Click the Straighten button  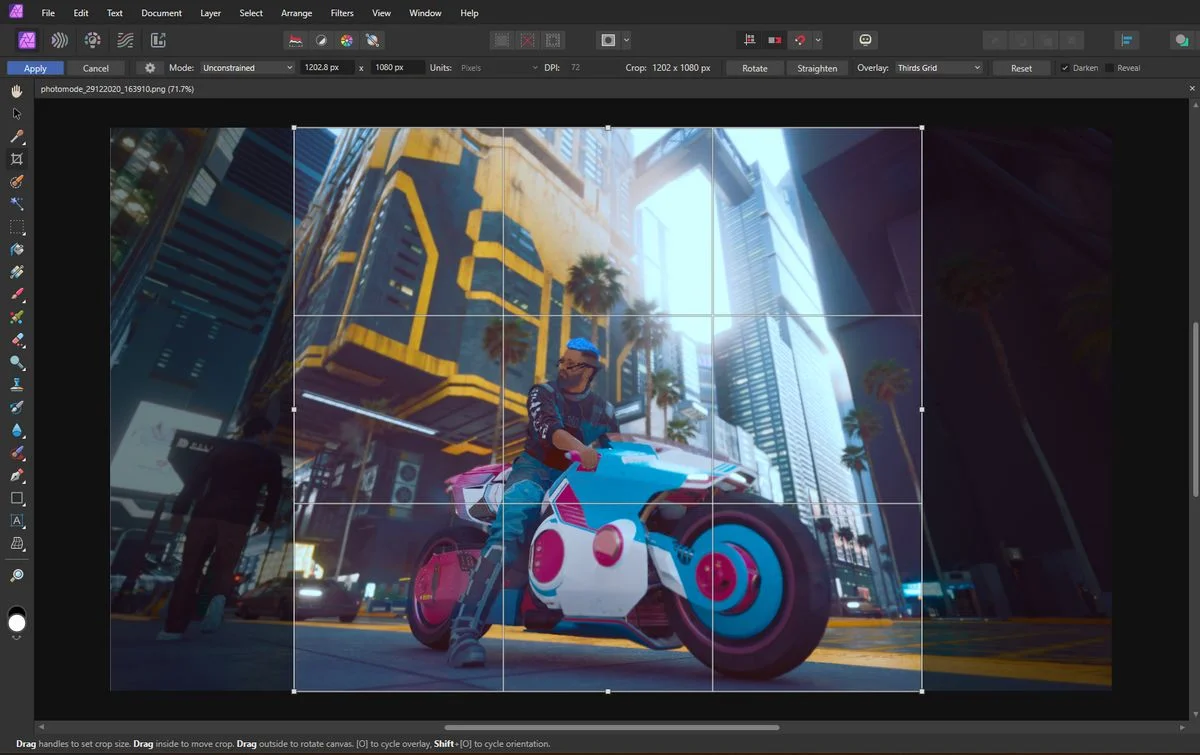tap(817, 68)
